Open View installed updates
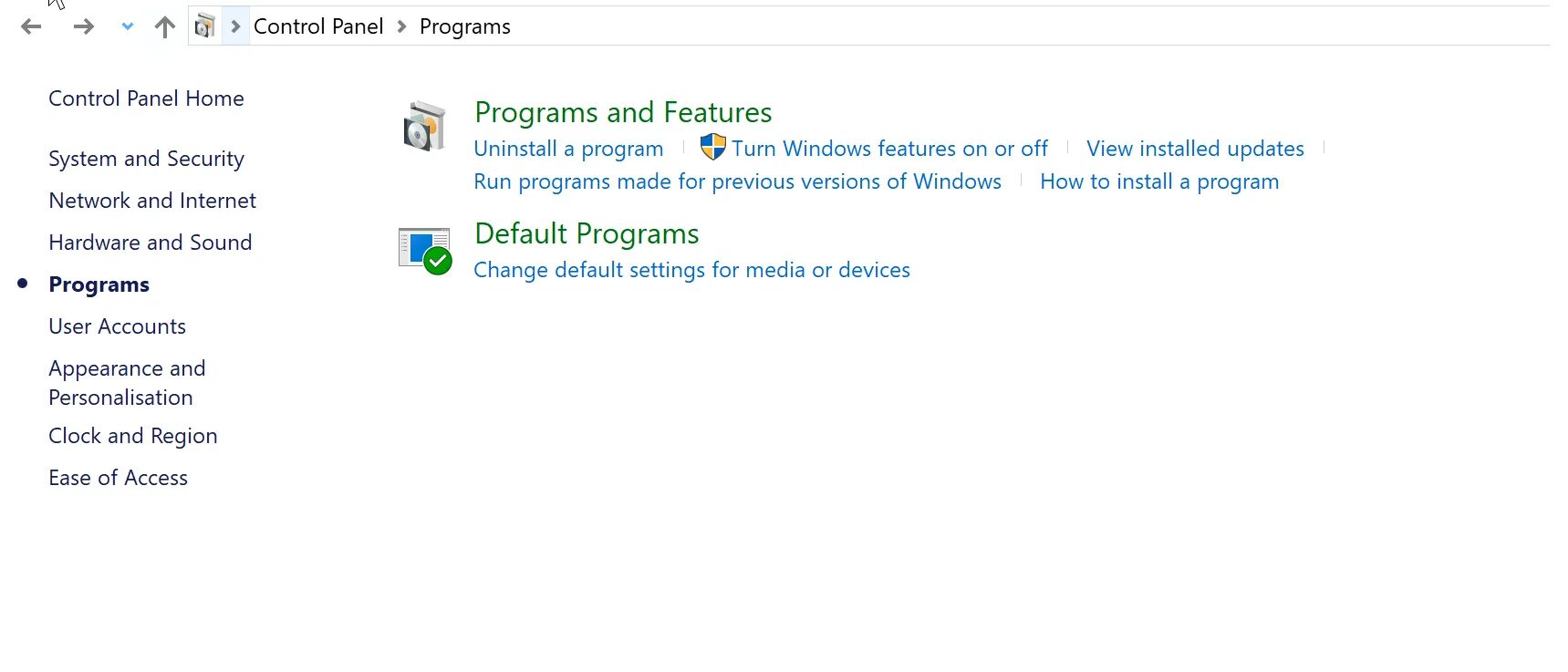Image resolution: width=1568 pixels, height=672 pixels. coord(1195,149)
